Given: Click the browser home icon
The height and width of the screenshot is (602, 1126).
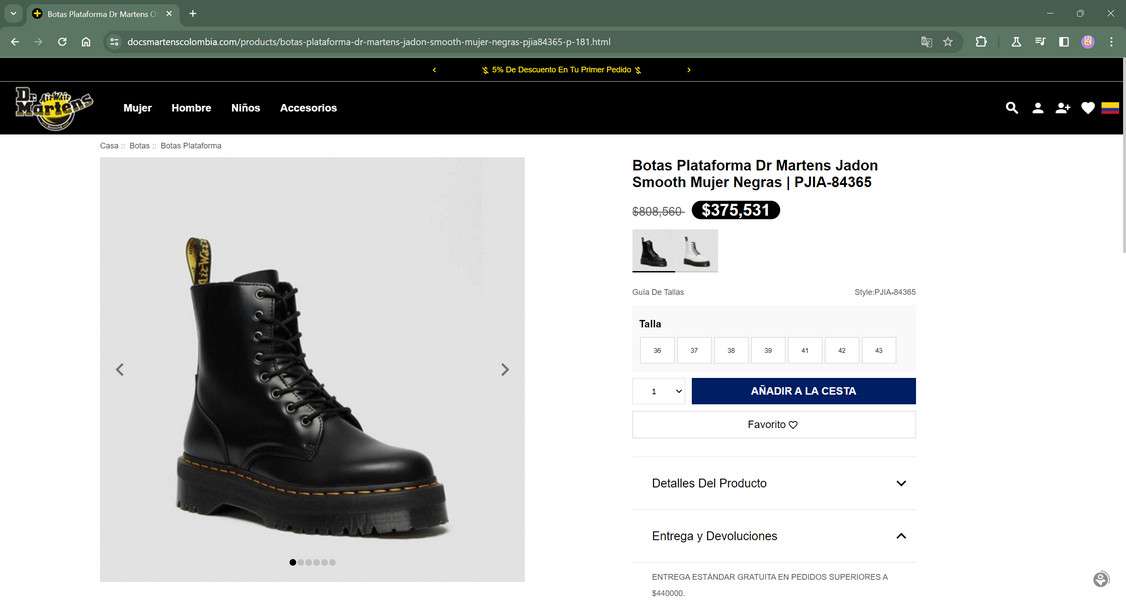Looking at the screenshot, I should (86, 42).
